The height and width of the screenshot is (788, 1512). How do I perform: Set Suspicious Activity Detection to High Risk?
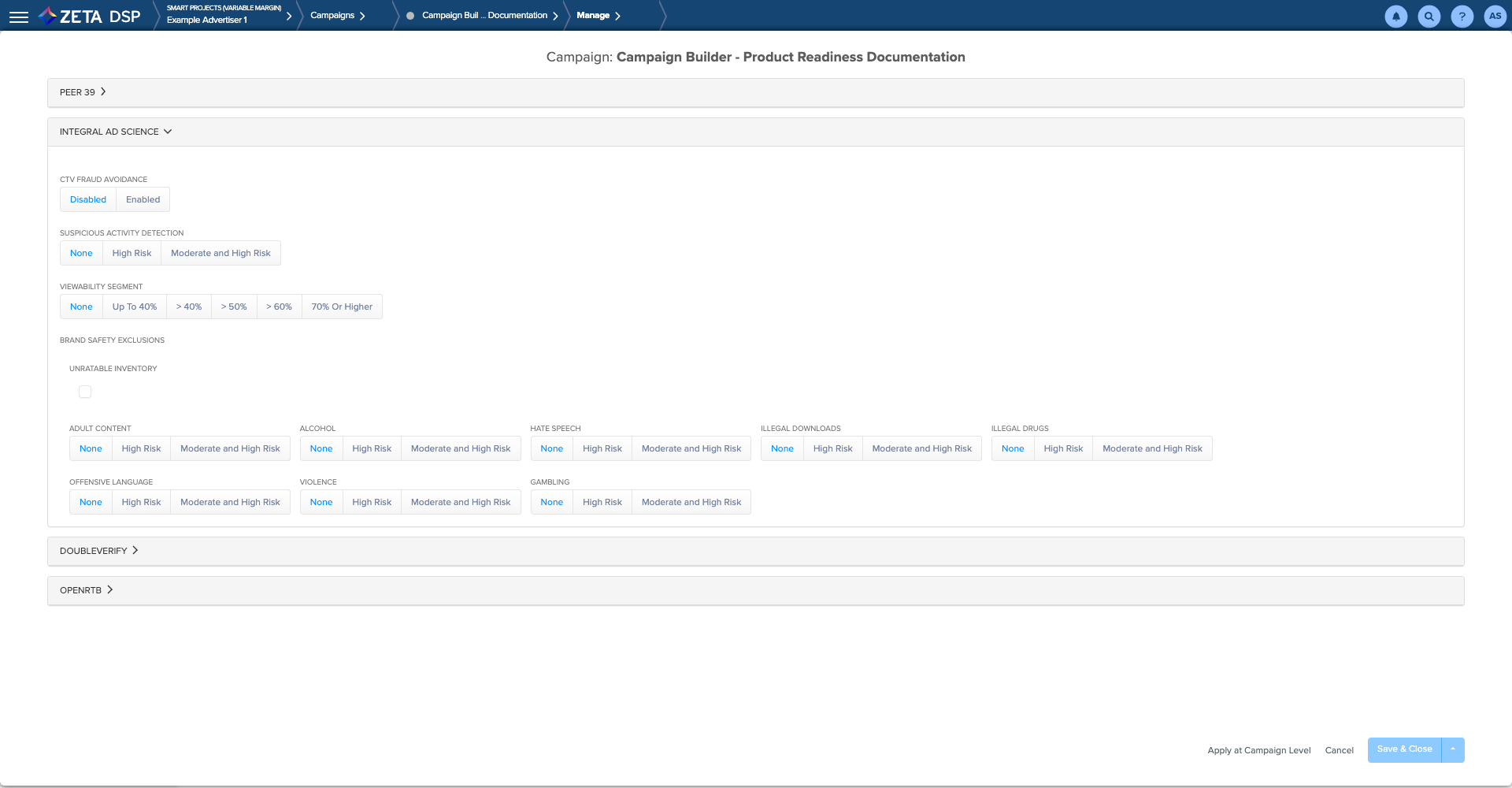(x=132, y=253)
